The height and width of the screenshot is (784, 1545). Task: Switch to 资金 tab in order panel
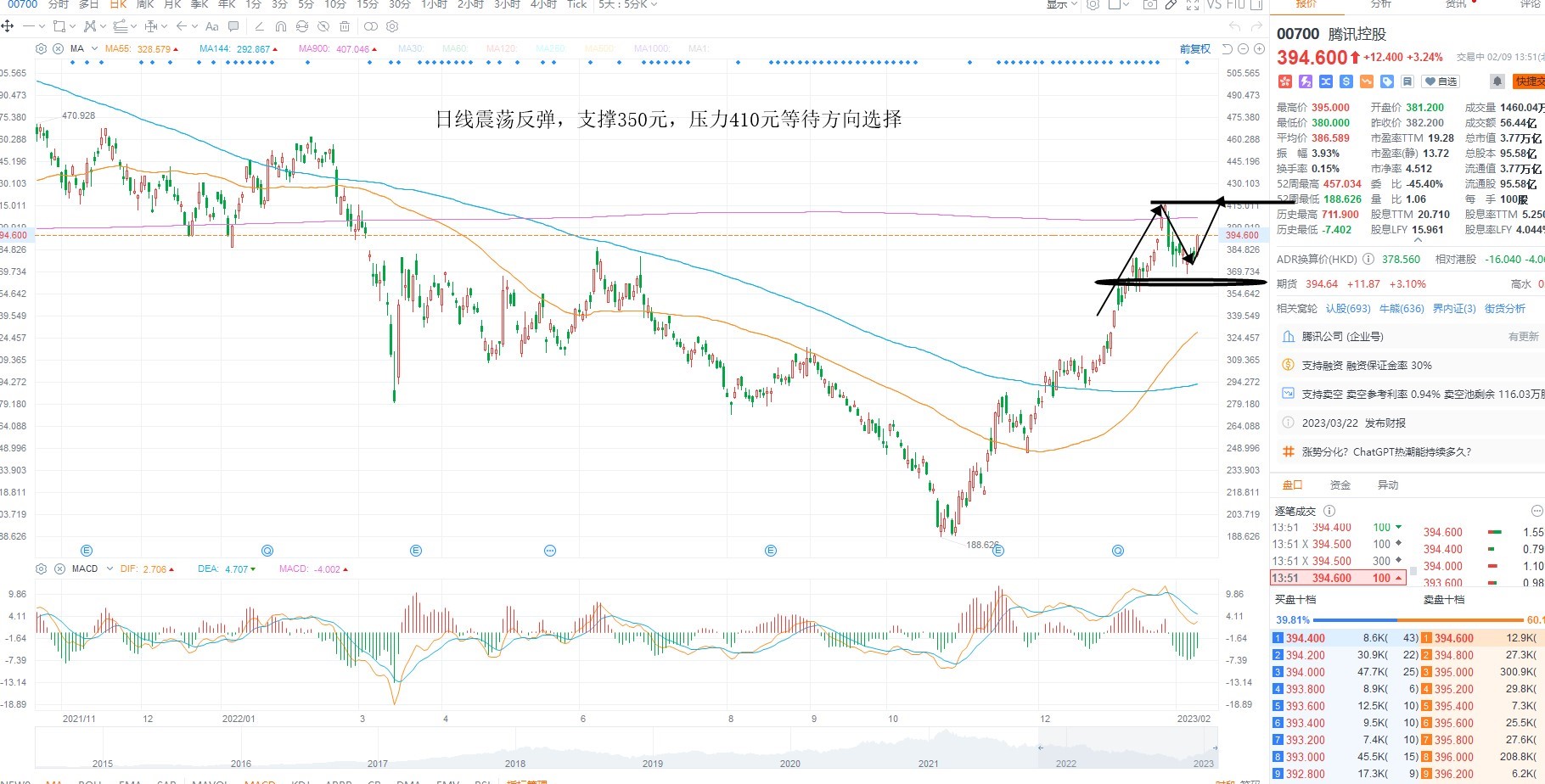[x=1340, y=484]
